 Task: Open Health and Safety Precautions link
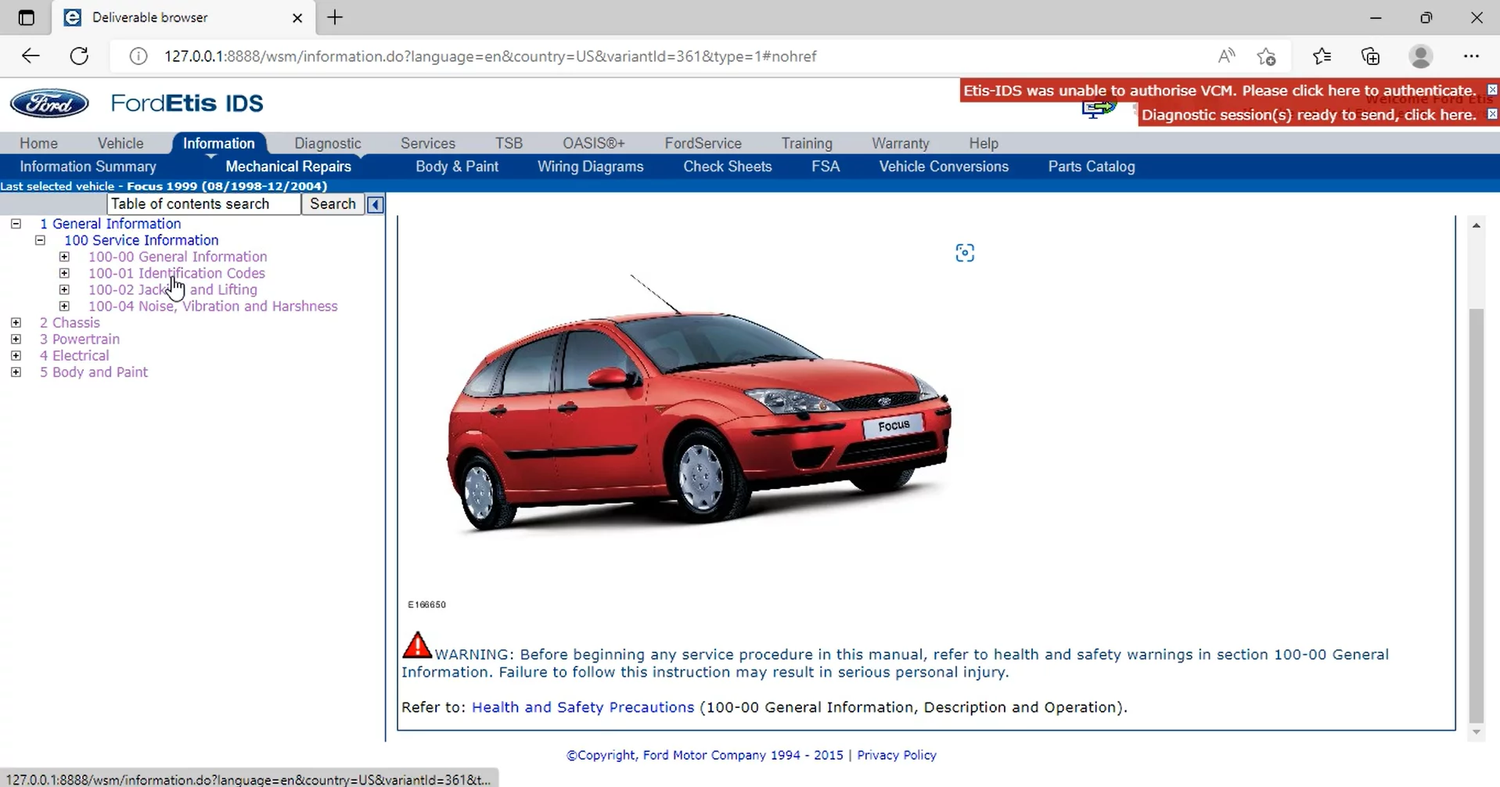point(582,707)
